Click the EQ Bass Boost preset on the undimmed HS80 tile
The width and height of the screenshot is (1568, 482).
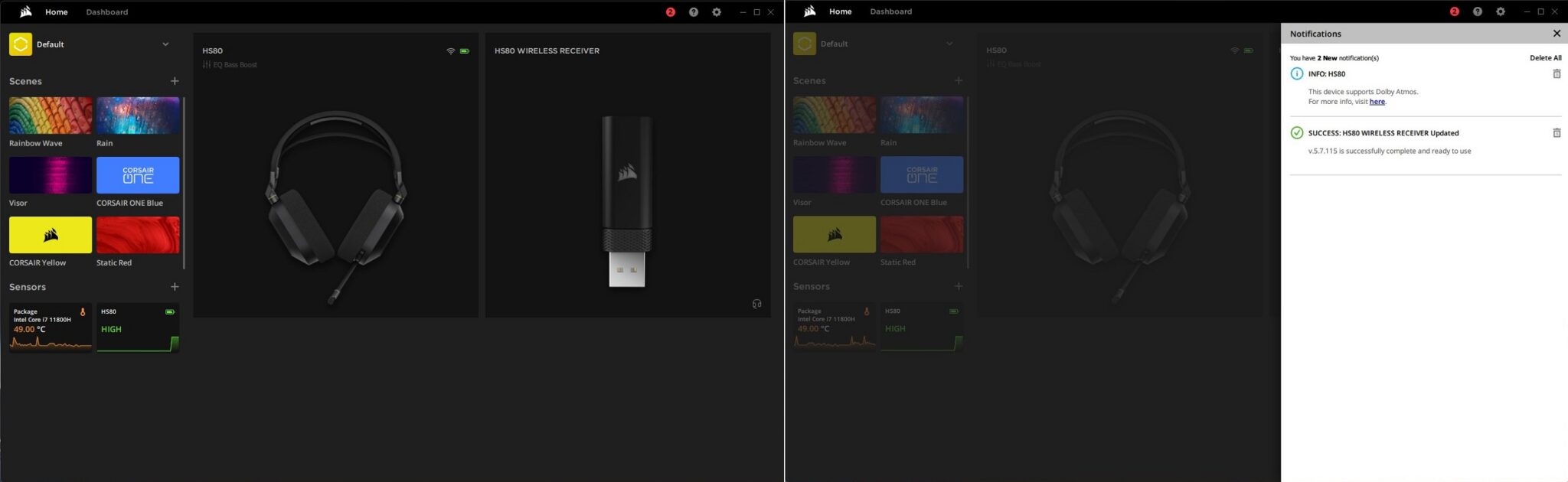click(230, 65)
